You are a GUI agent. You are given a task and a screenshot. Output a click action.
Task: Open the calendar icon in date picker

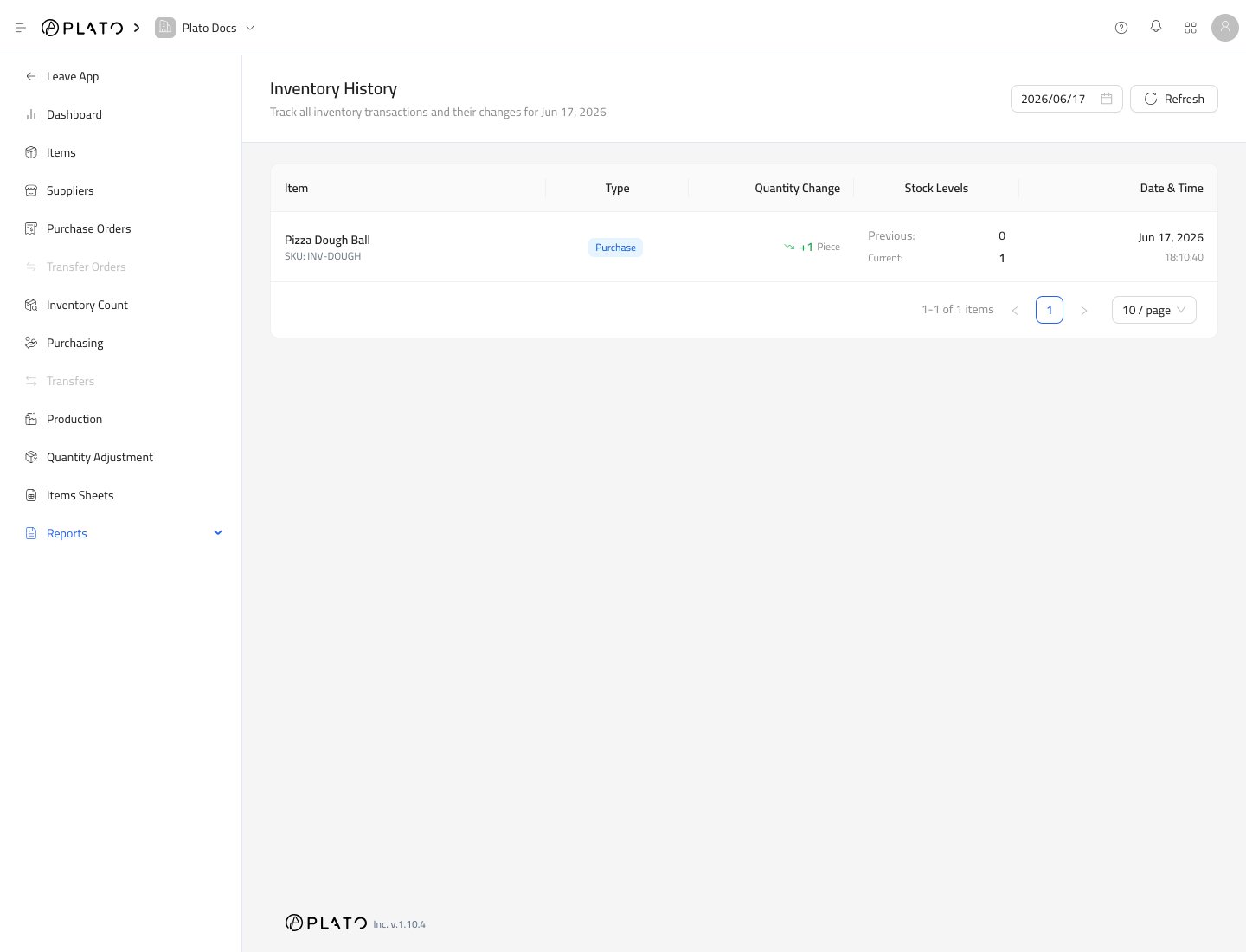tap(1106, 99)
